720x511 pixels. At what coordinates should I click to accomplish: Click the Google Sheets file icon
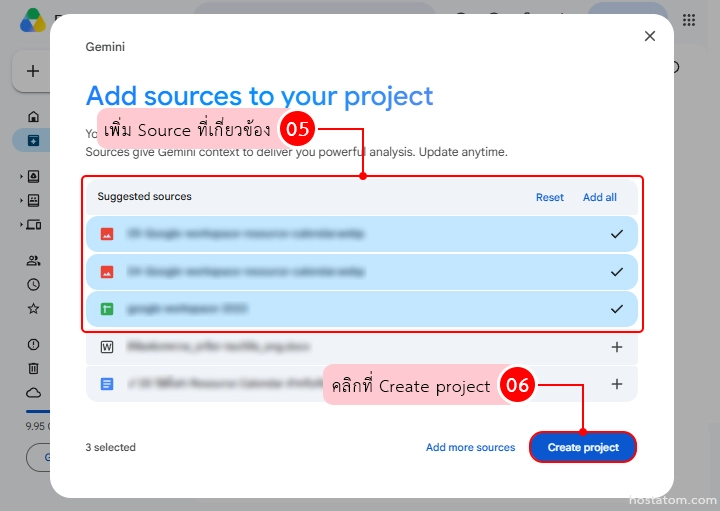(107, 309)
